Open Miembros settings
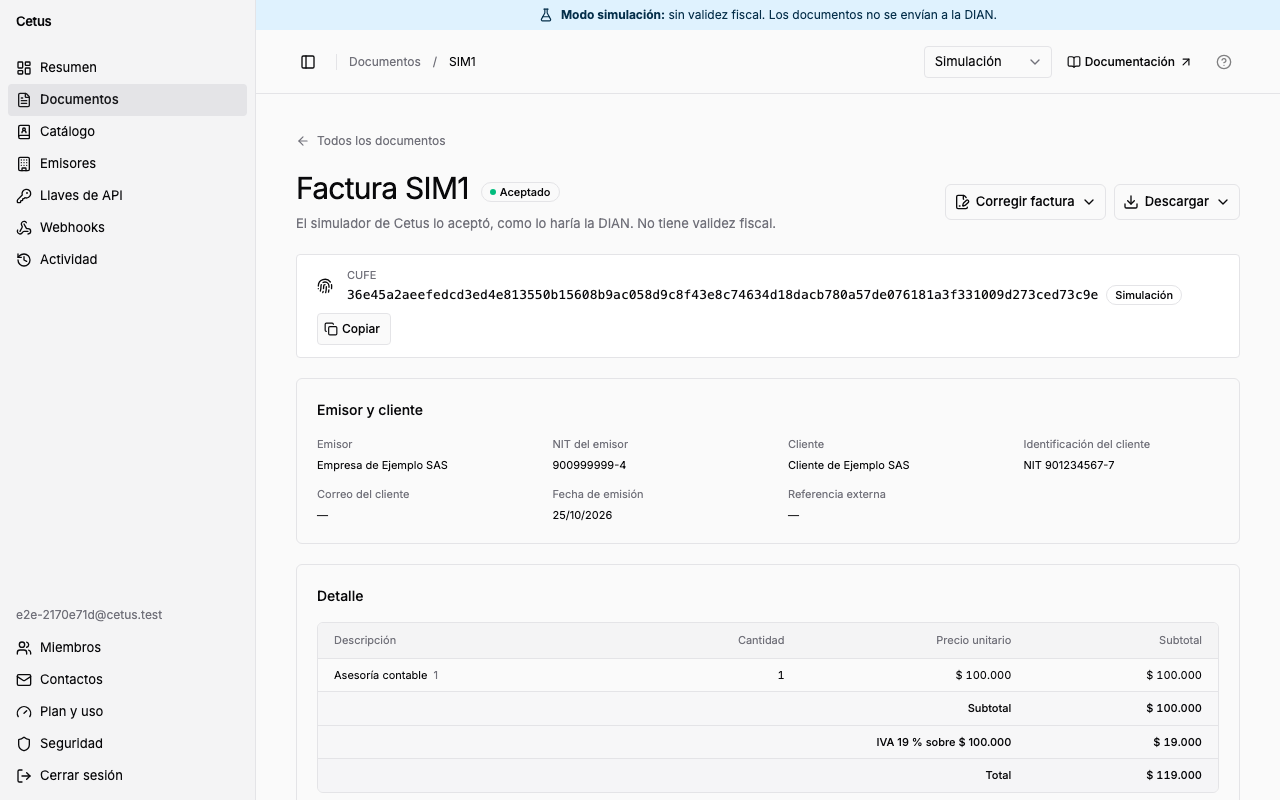This screenshot has width=1280, height=800. coord(127,648)
